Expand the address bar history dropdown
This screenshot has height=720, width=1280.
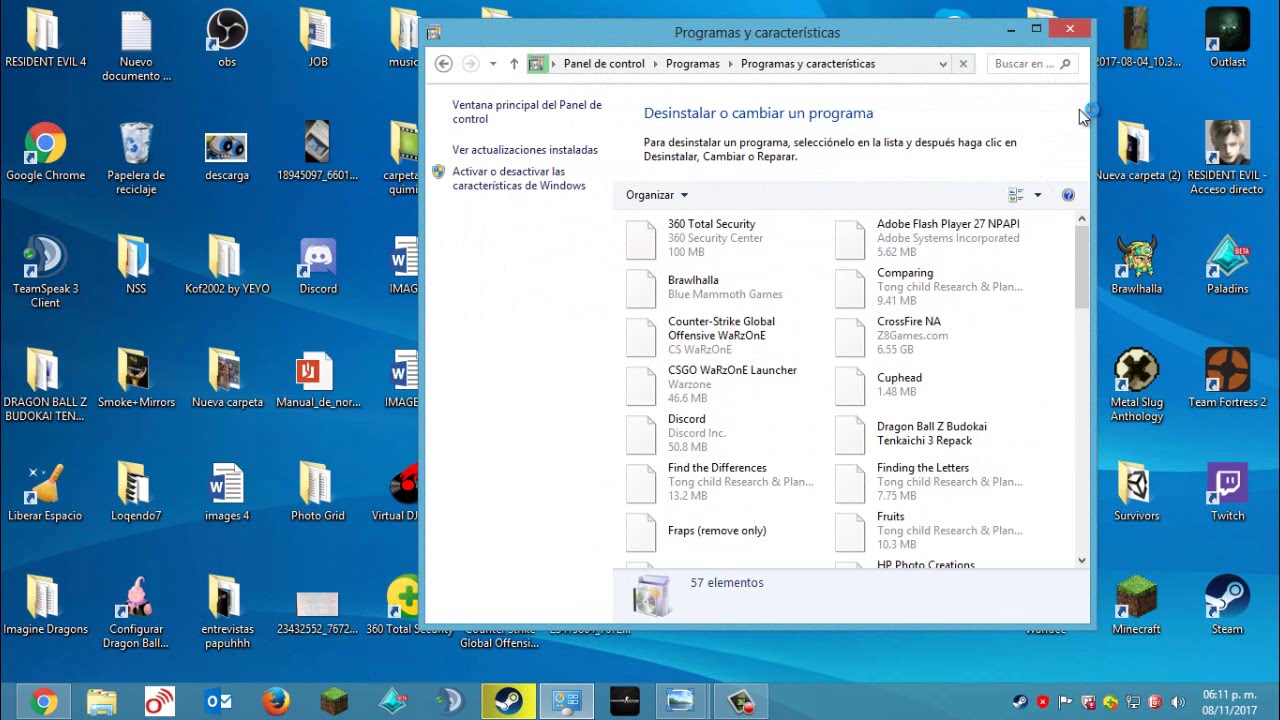(943, 64)
